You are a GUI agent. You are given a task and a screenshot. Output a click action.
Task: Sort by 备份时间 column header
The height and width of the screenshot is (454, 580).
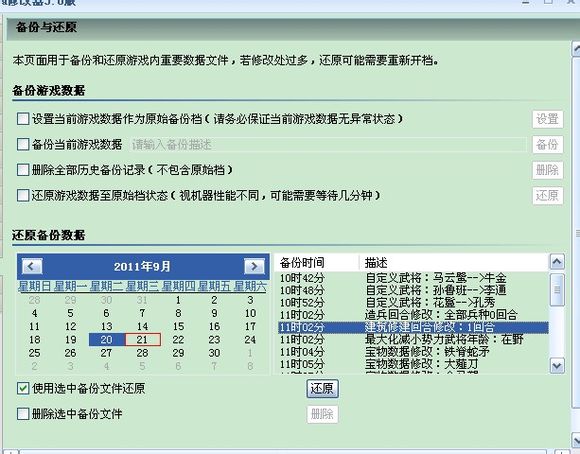[317, 263]
